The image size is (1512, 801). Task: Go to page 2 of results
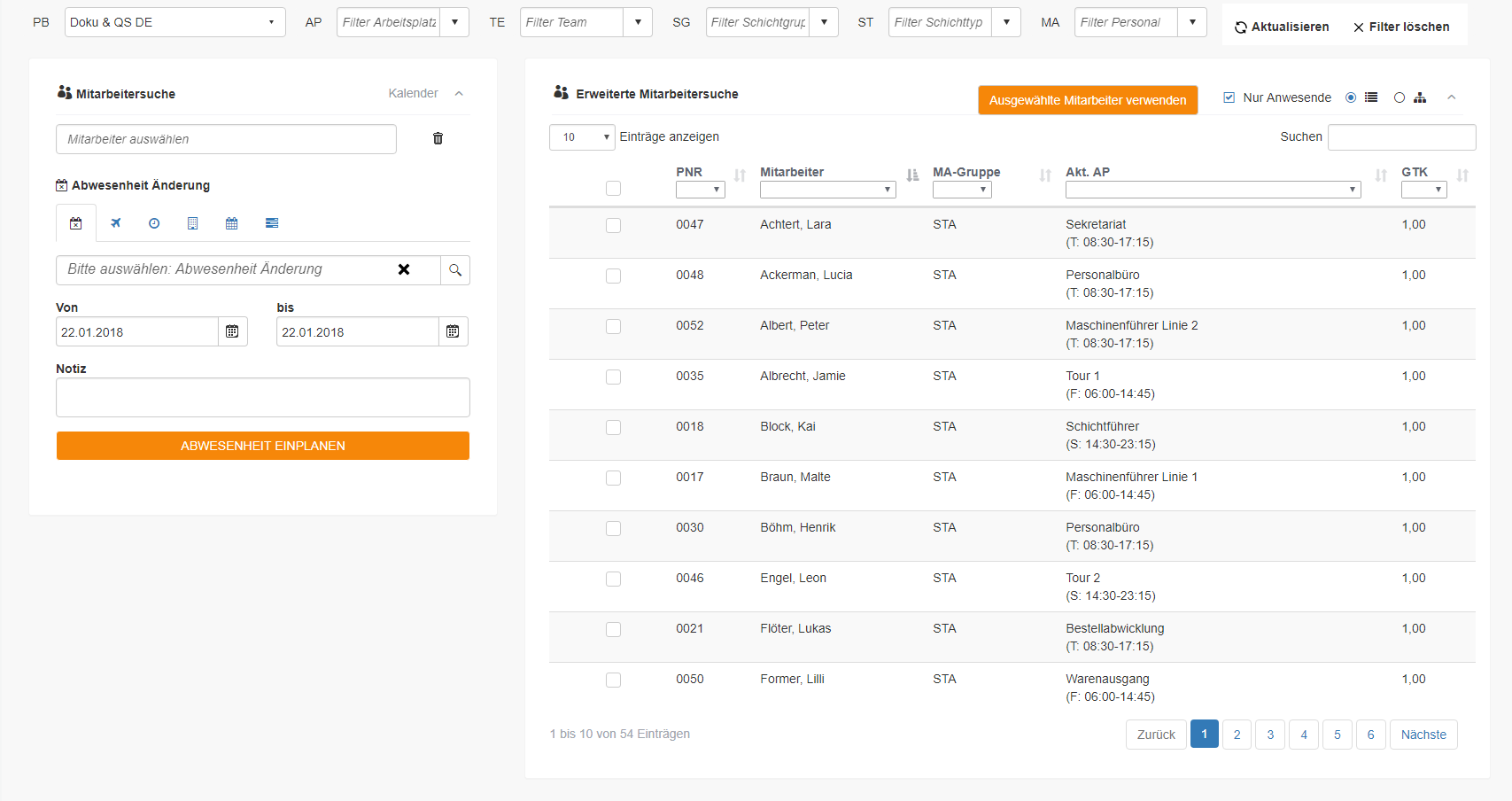1237,735
